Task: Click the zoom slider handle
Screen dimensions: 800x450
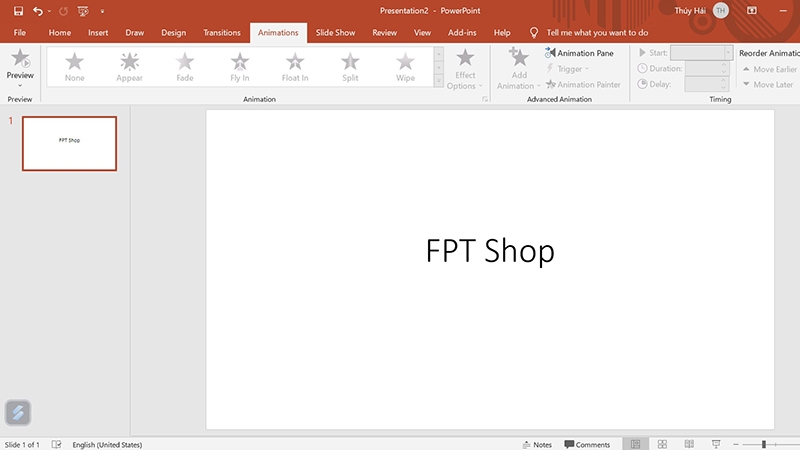Action: (x=764, y=444)
